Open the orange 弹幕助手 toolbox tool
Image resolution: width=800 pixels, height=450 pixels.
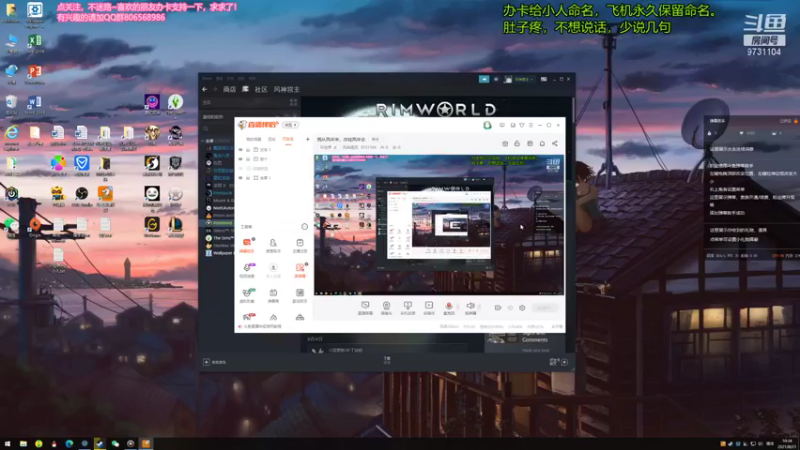coord(247,245)
